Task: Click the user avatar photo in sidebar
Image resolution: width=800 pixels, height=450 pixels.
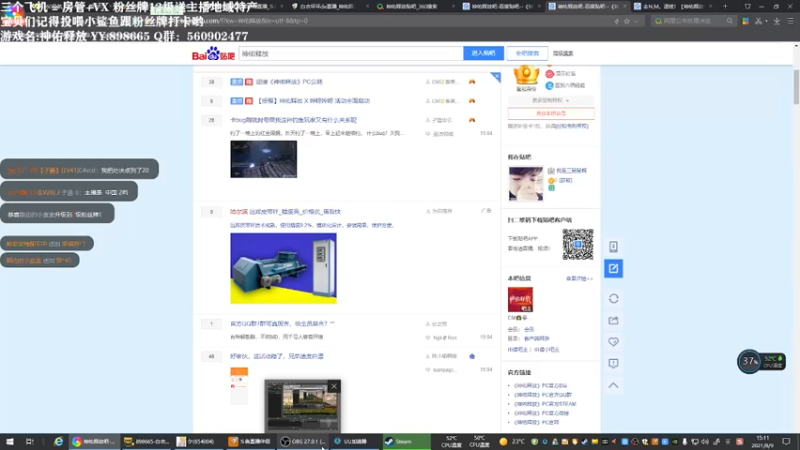Action: tap(526, 184)
